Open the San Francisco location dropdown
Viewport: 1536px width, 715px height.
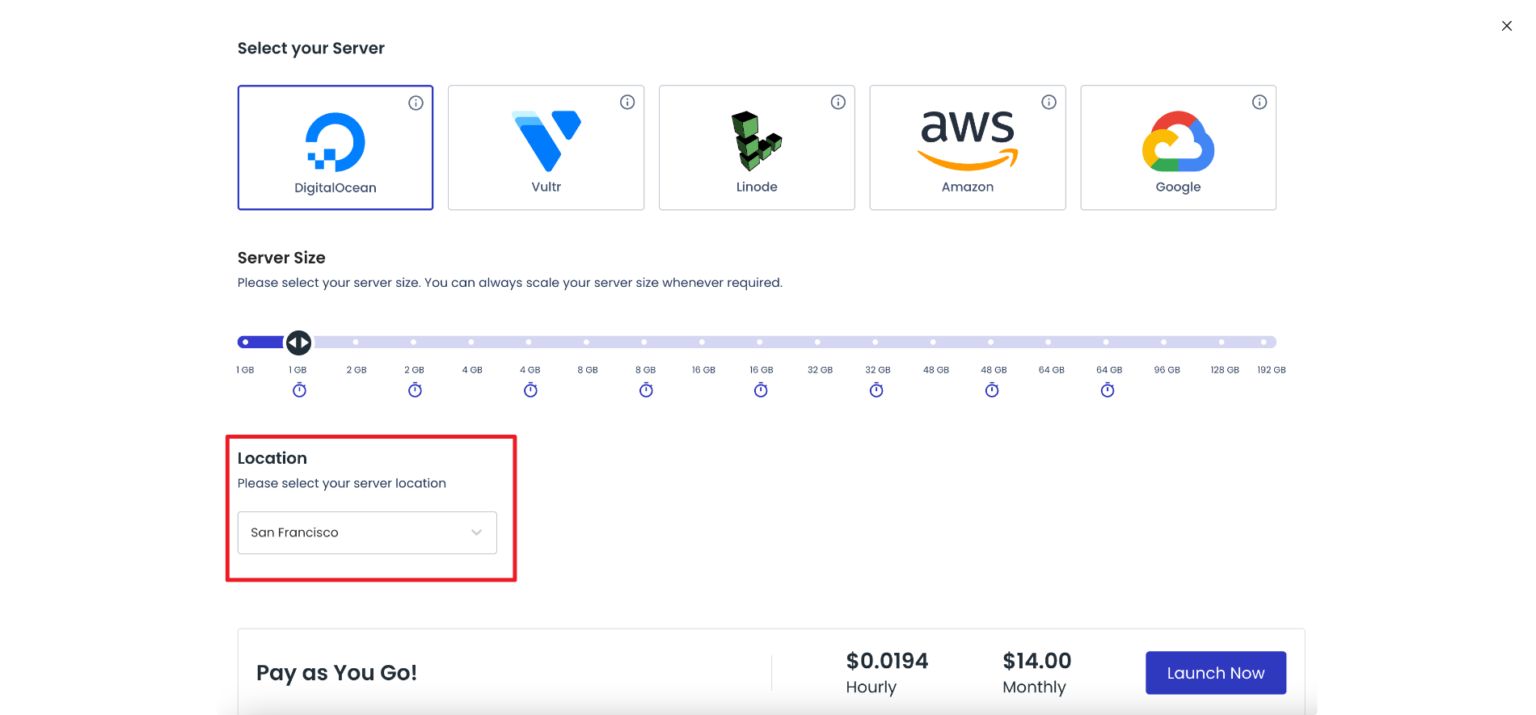coord(367,533)
